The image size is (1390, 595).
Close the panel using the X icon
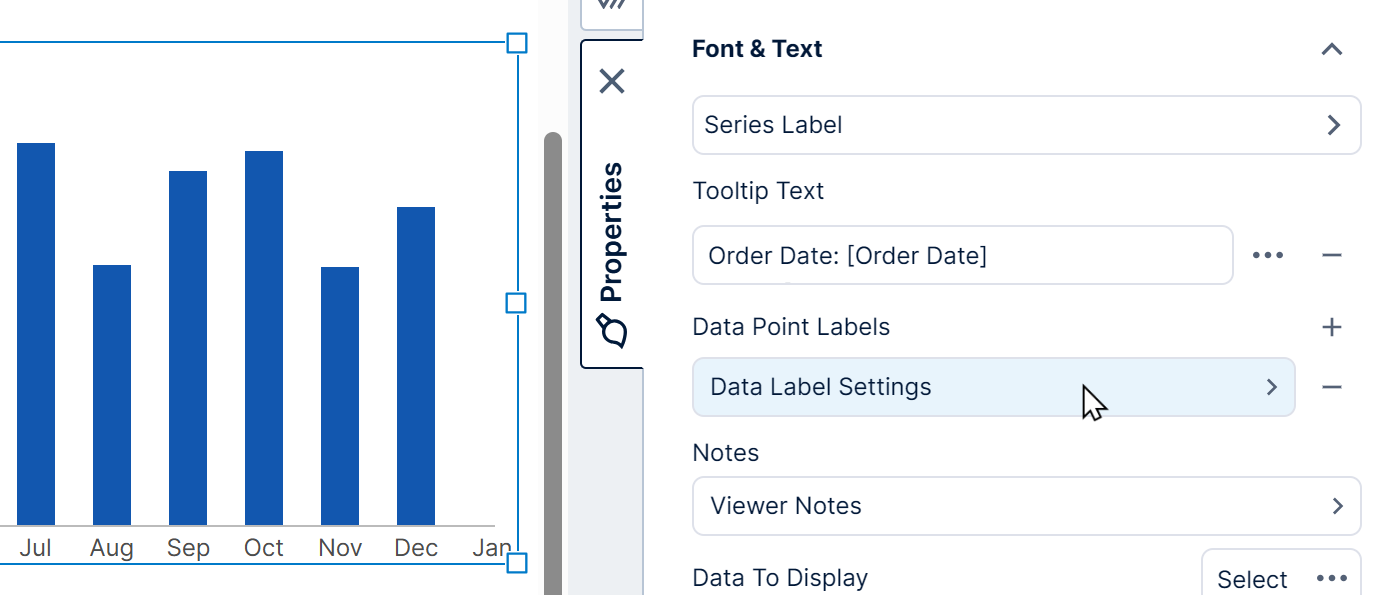pos(612,81)
